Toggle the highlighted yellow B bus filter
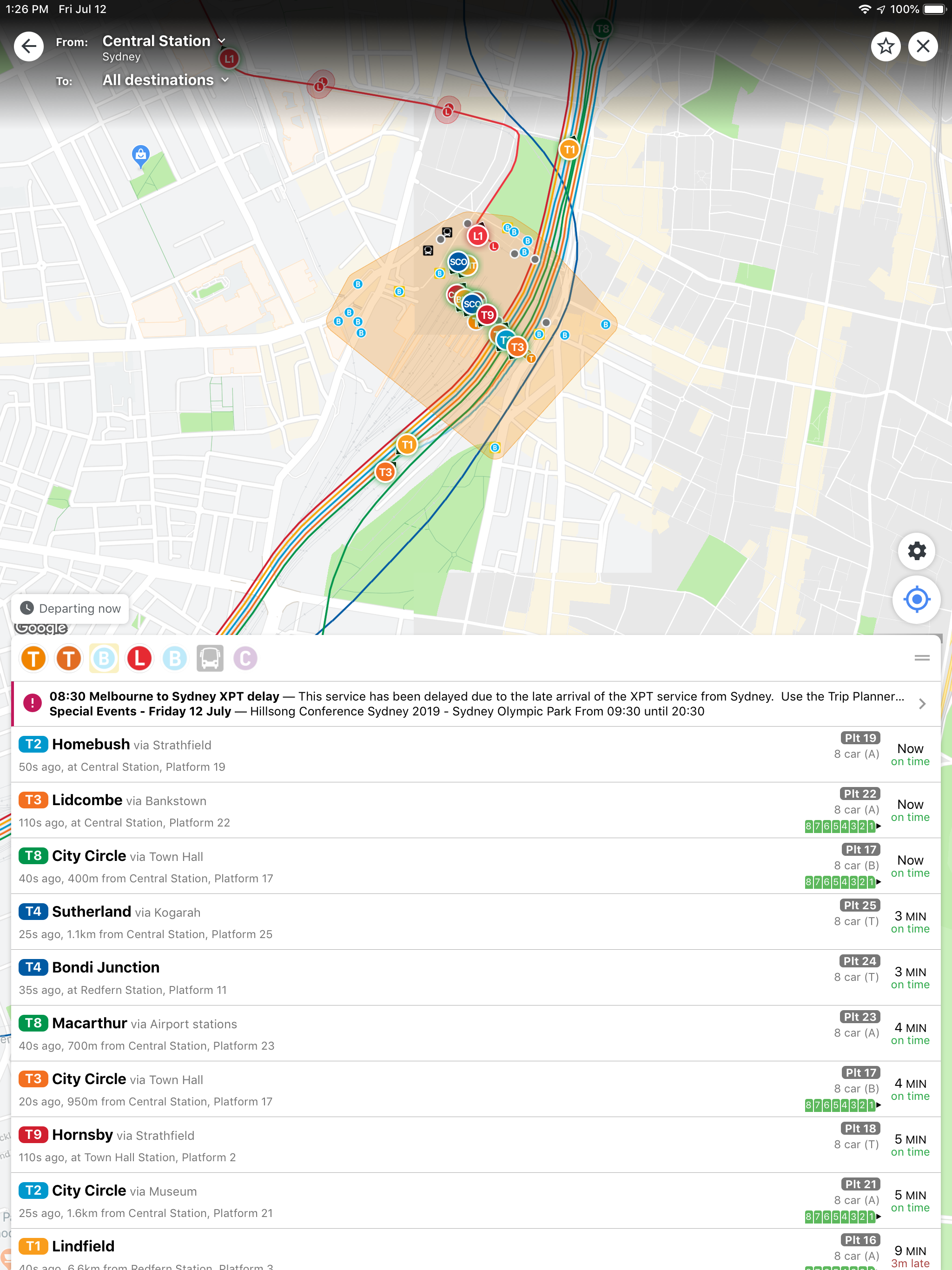Screen dimensions: 952x1270 pyautogui.click(x=104, y=659)
